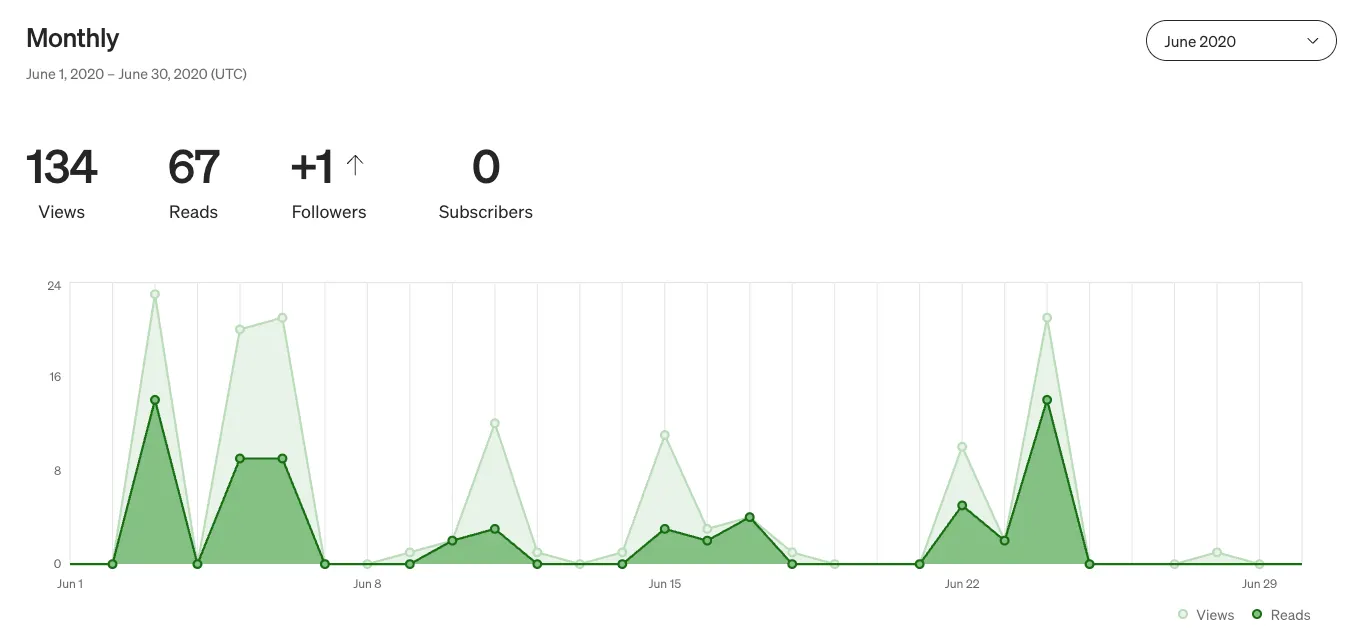Toggle the Reads legend marker
Viewport: 1363px width, 643px height.
pyautogui.click(x=1257, y=615)
